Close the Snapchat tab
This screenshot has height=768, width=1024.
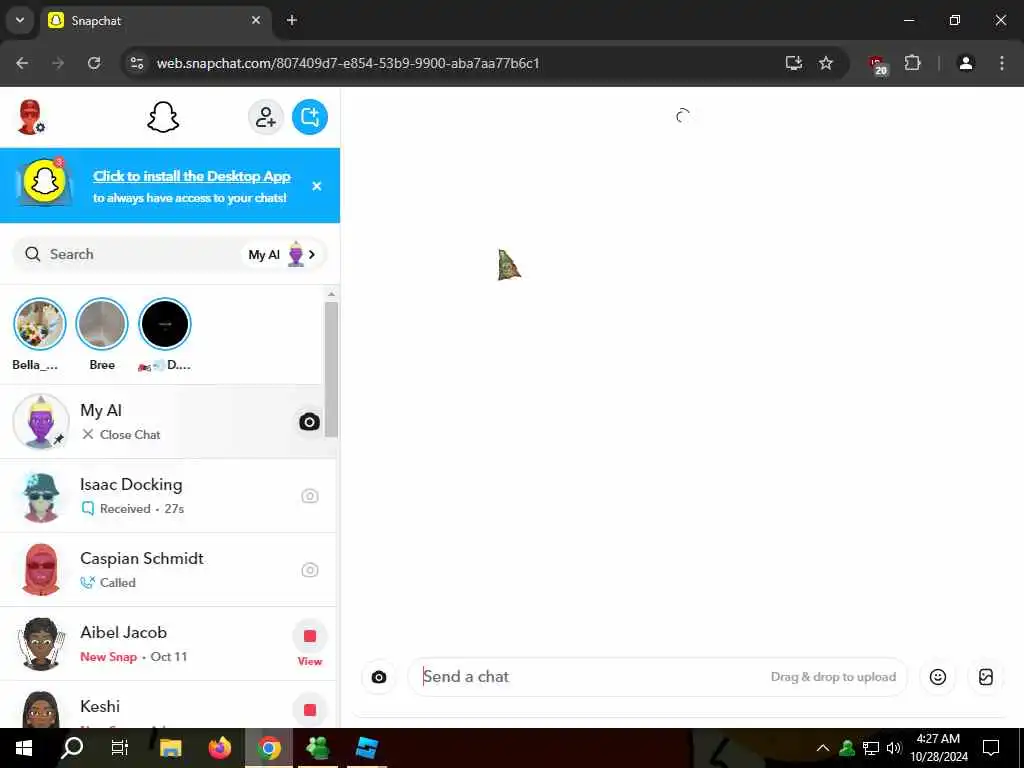[256, 20]
